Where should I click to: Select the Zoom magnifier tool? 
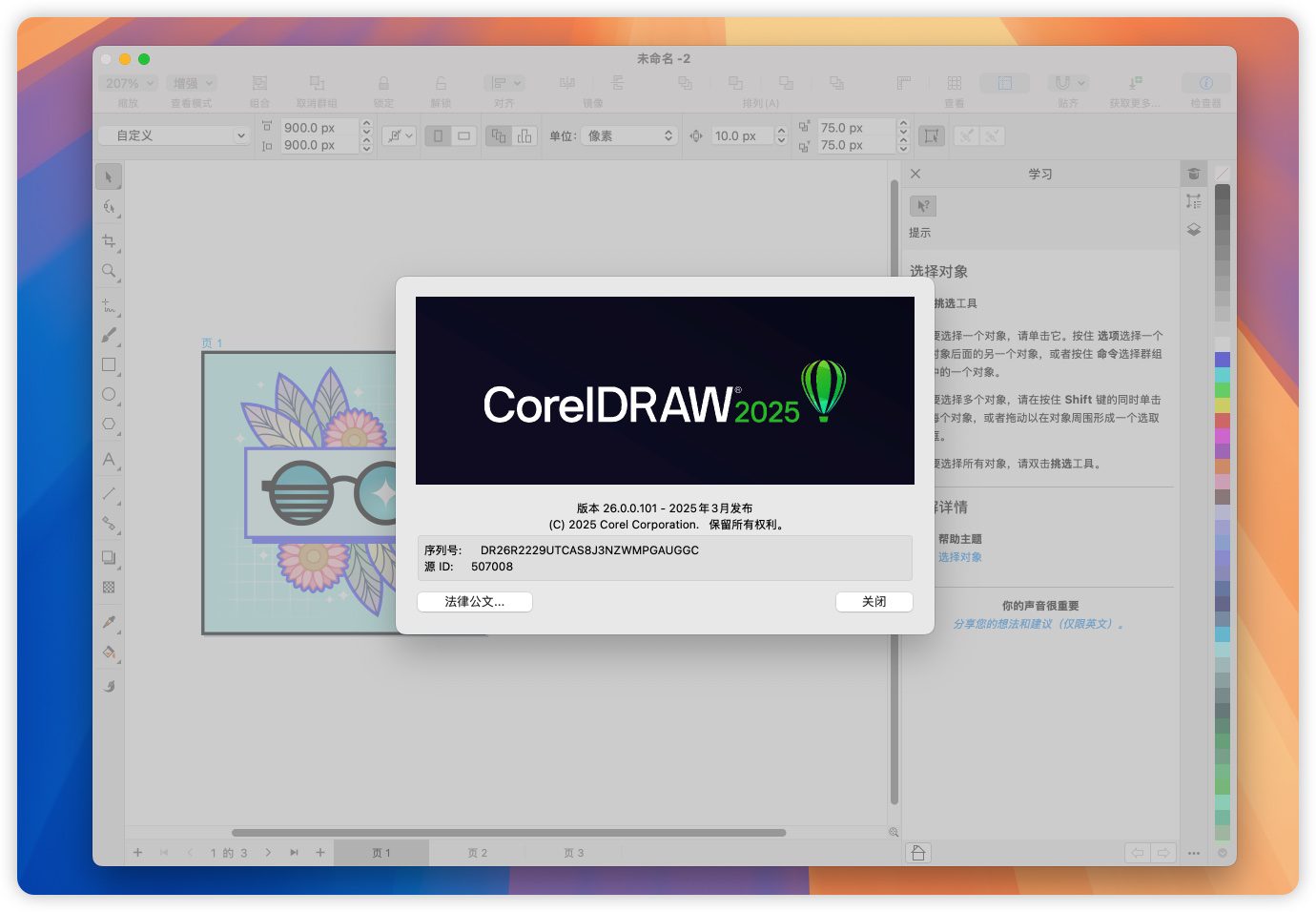[109, 271]
